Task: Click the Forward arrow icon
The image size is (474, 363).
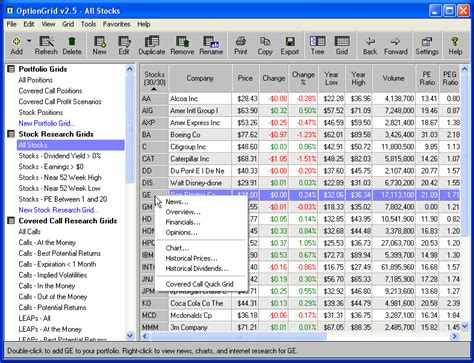Action: [396, 41]
